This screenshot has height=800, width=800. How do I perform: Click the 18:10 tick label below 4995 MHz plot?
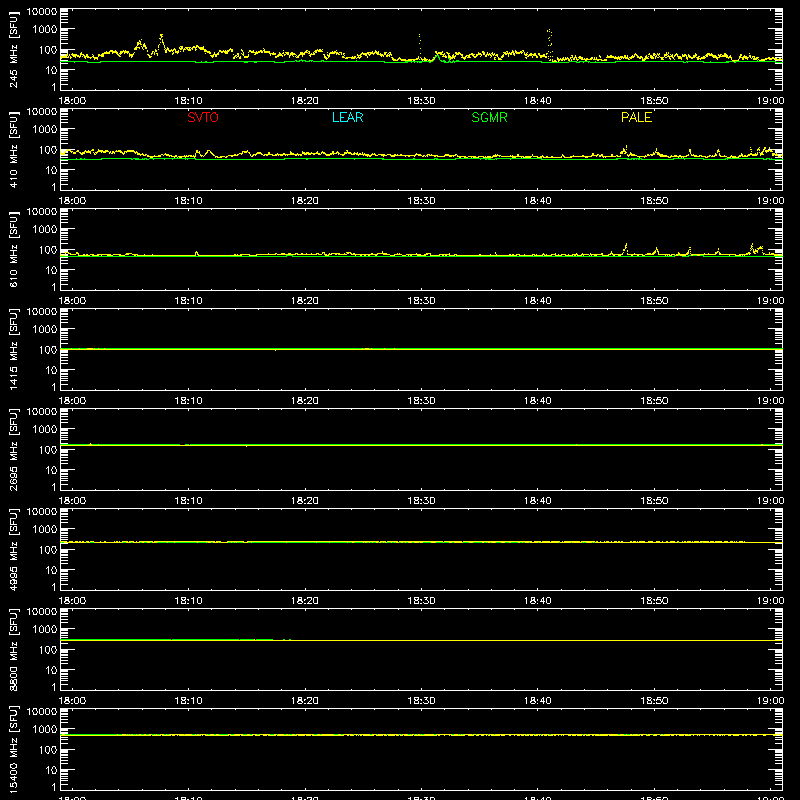pos(188,601)
